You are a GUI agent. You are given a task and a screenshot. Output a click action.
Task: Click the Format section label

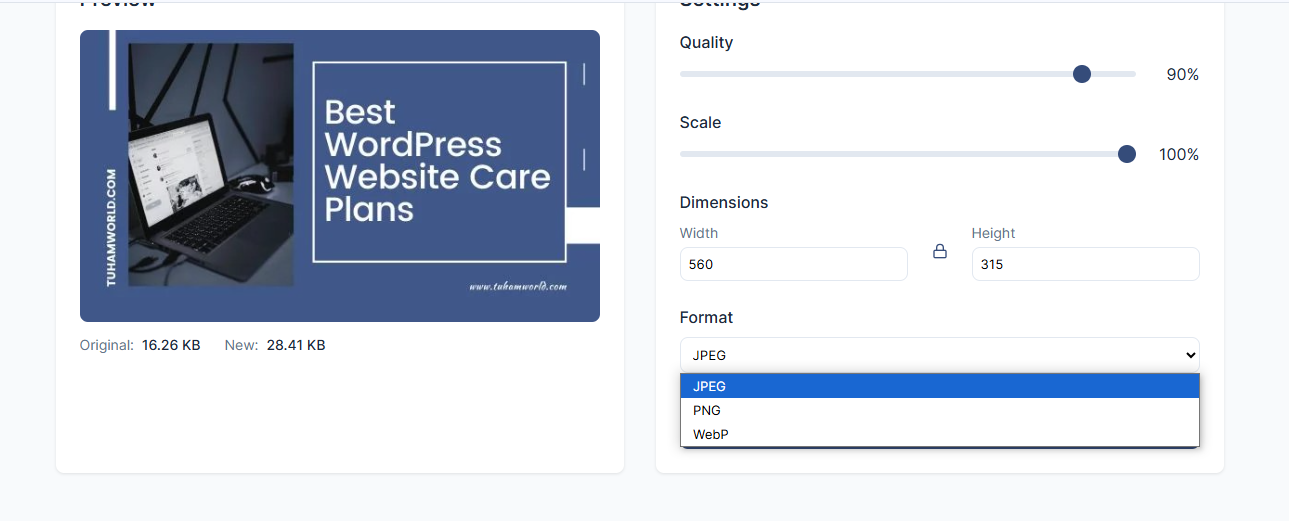706,317
